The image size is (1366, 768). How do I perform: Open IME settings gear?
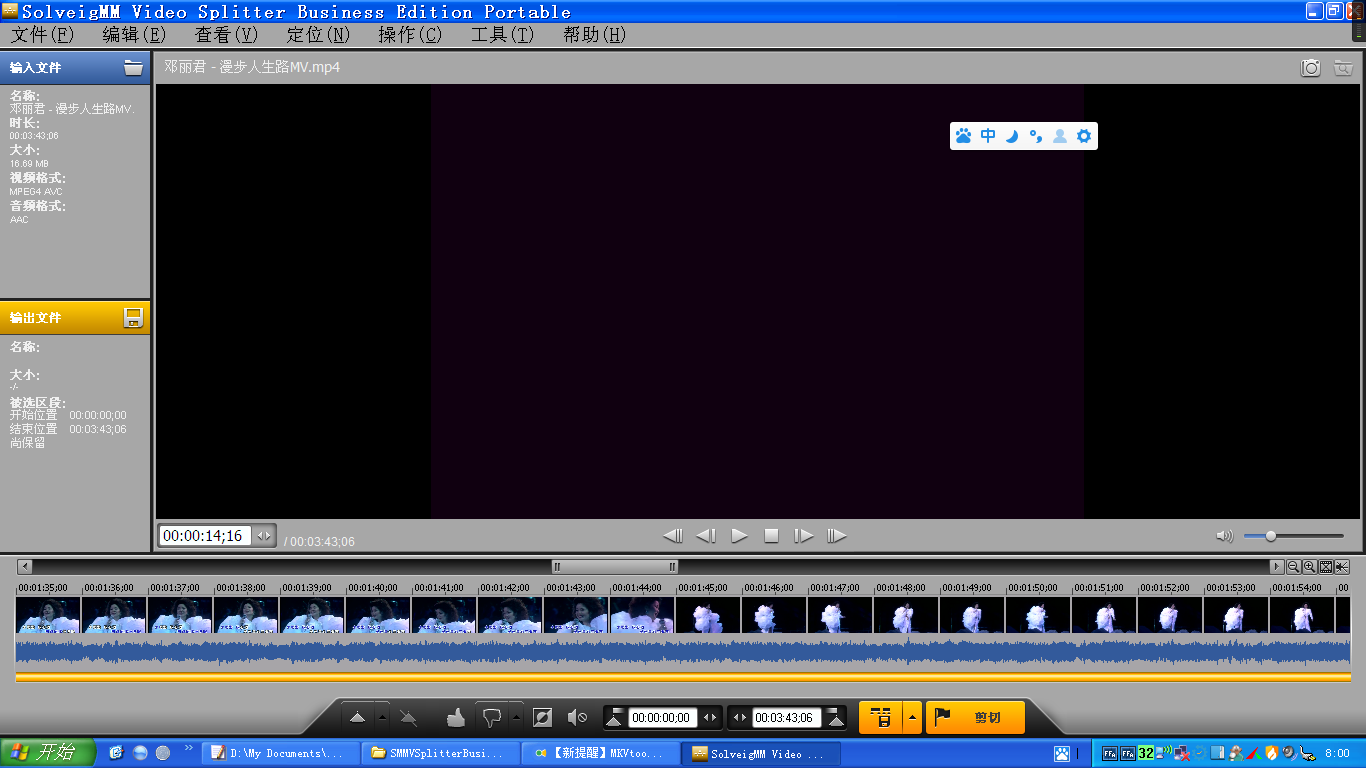(1084, 136)
